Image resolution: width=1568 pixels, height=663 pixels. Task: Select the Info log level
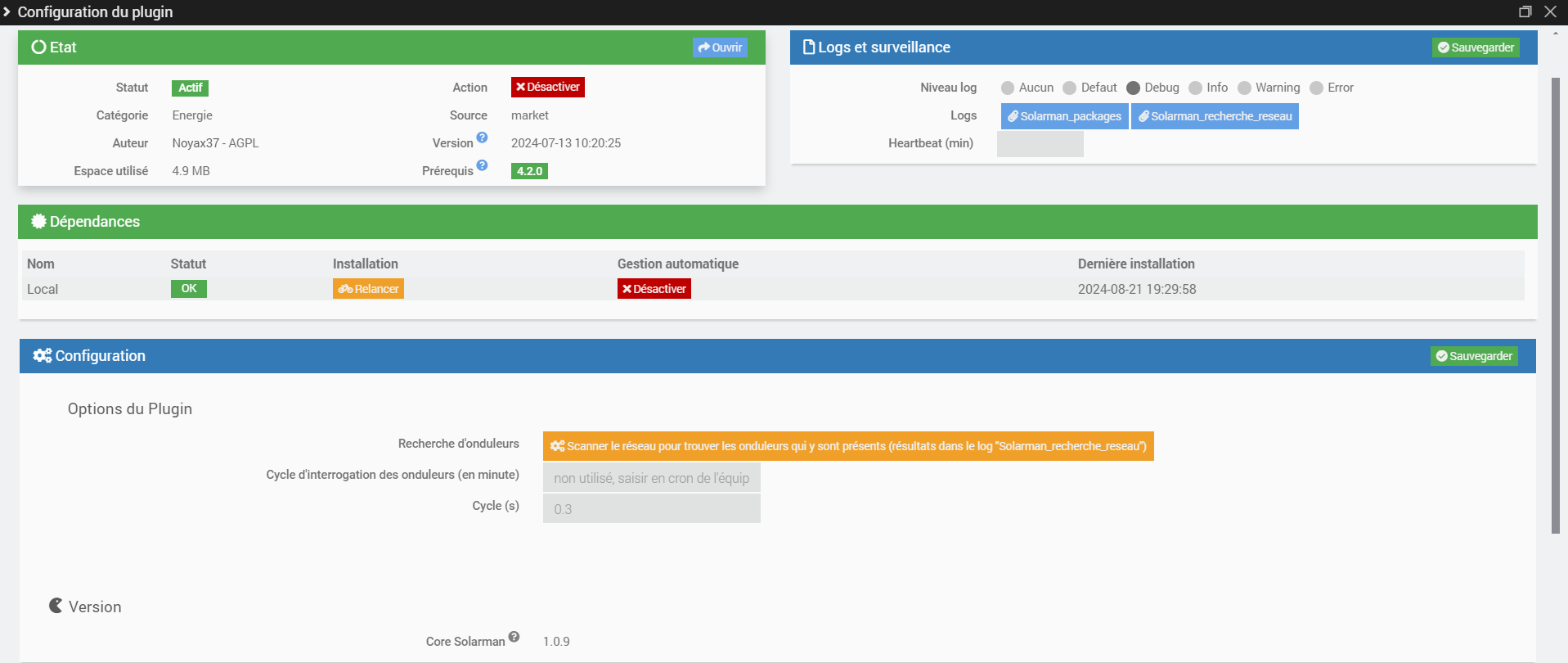coord(1195,88)
